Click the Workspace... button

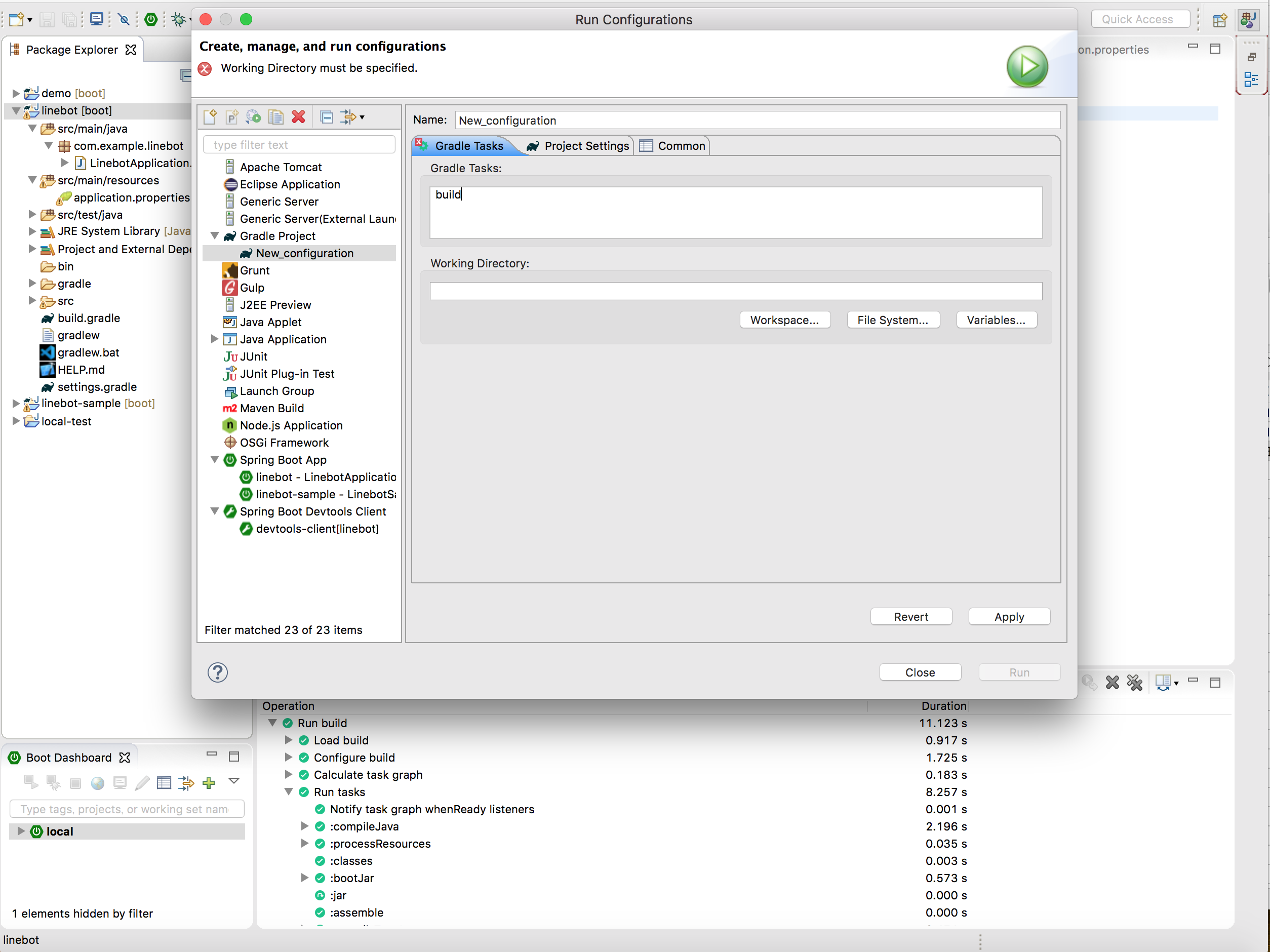784,320
